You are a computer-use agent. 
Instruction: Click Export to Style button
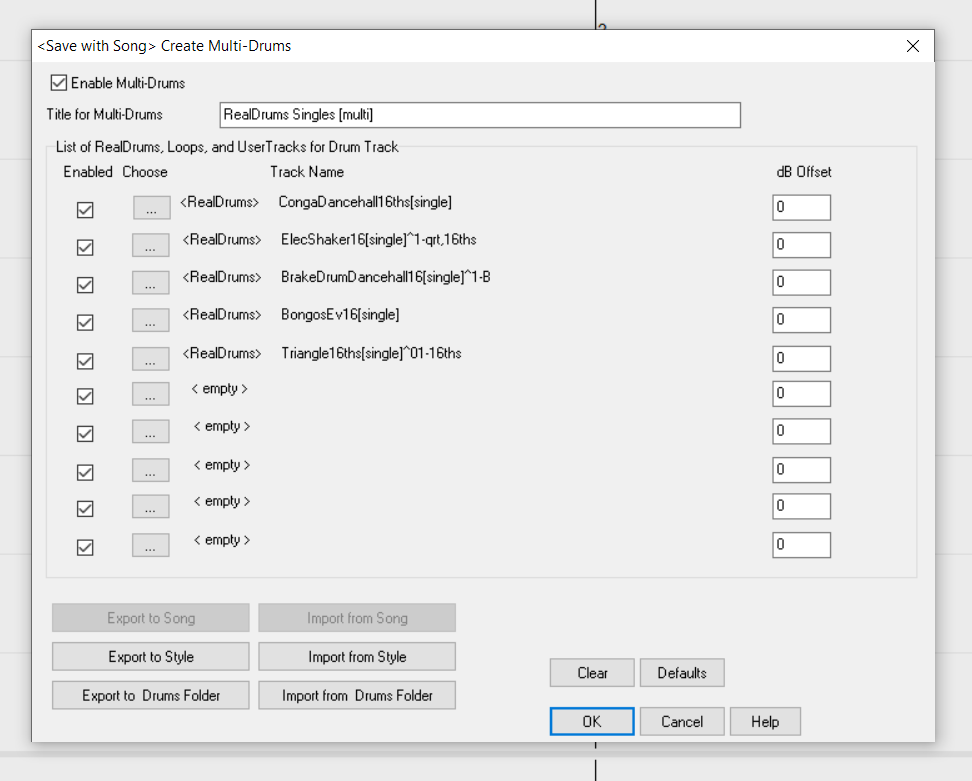pyautogui.click(x=151, y=657)
